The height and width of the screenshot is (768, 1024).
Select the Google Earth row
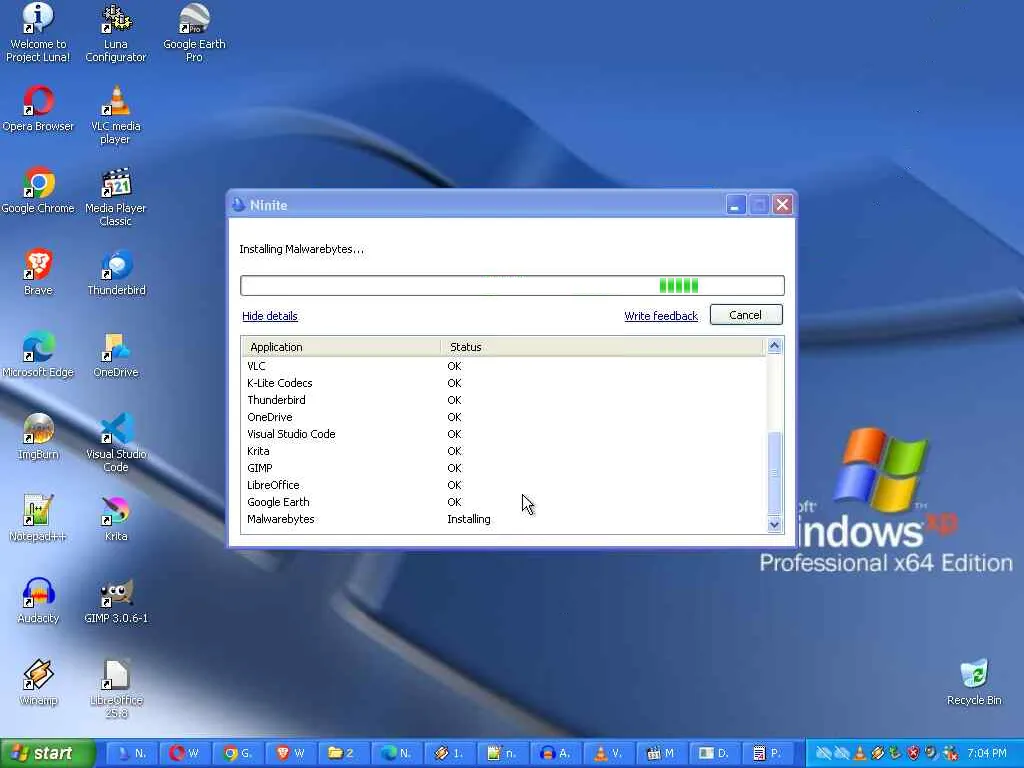point(503,502)
